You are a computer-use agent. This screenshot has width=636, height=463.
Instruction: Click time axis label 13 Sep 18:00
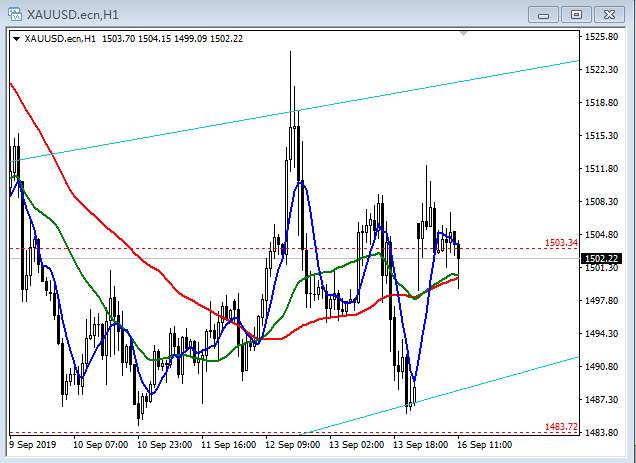pos(421,445)
